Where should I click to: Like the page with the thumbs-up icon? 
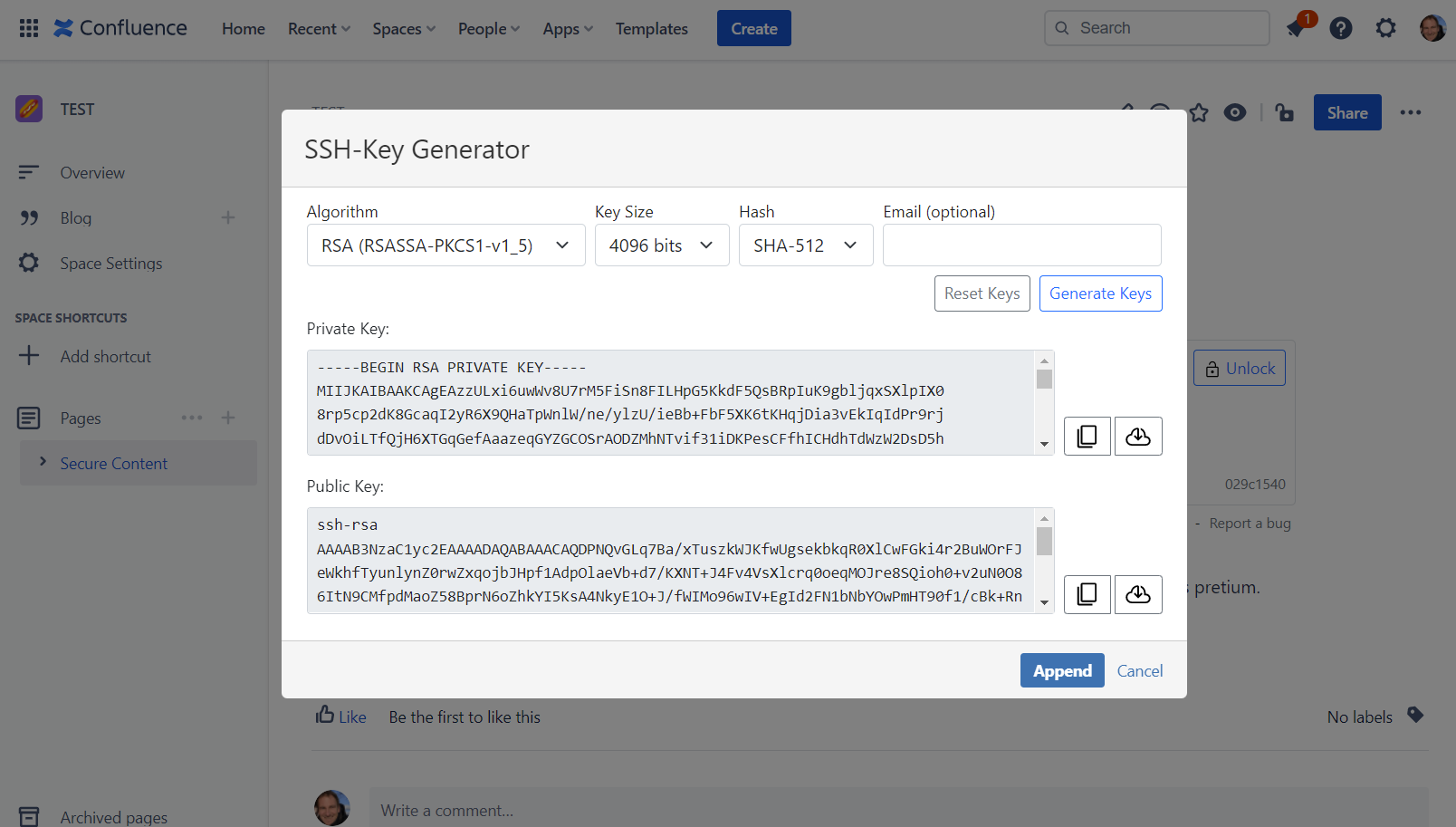(x=327, y=715)
